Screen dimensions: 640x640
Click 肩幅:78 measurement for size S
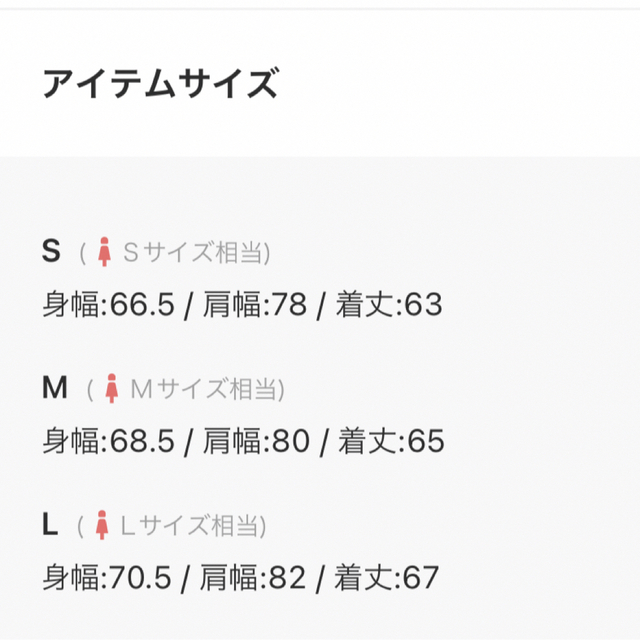tap(255, 304)
